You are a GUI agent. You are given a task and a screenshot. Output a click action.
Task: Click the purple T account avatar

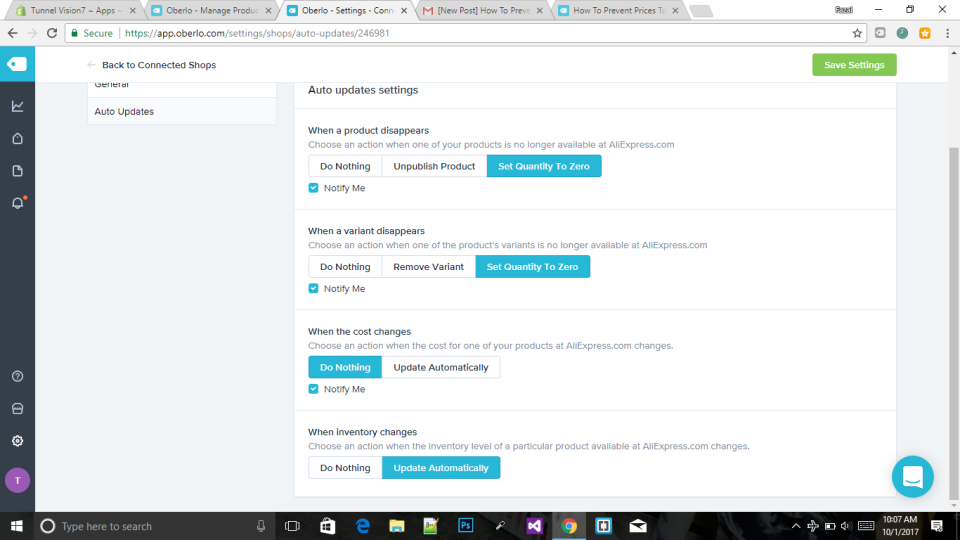coord(17,481)
